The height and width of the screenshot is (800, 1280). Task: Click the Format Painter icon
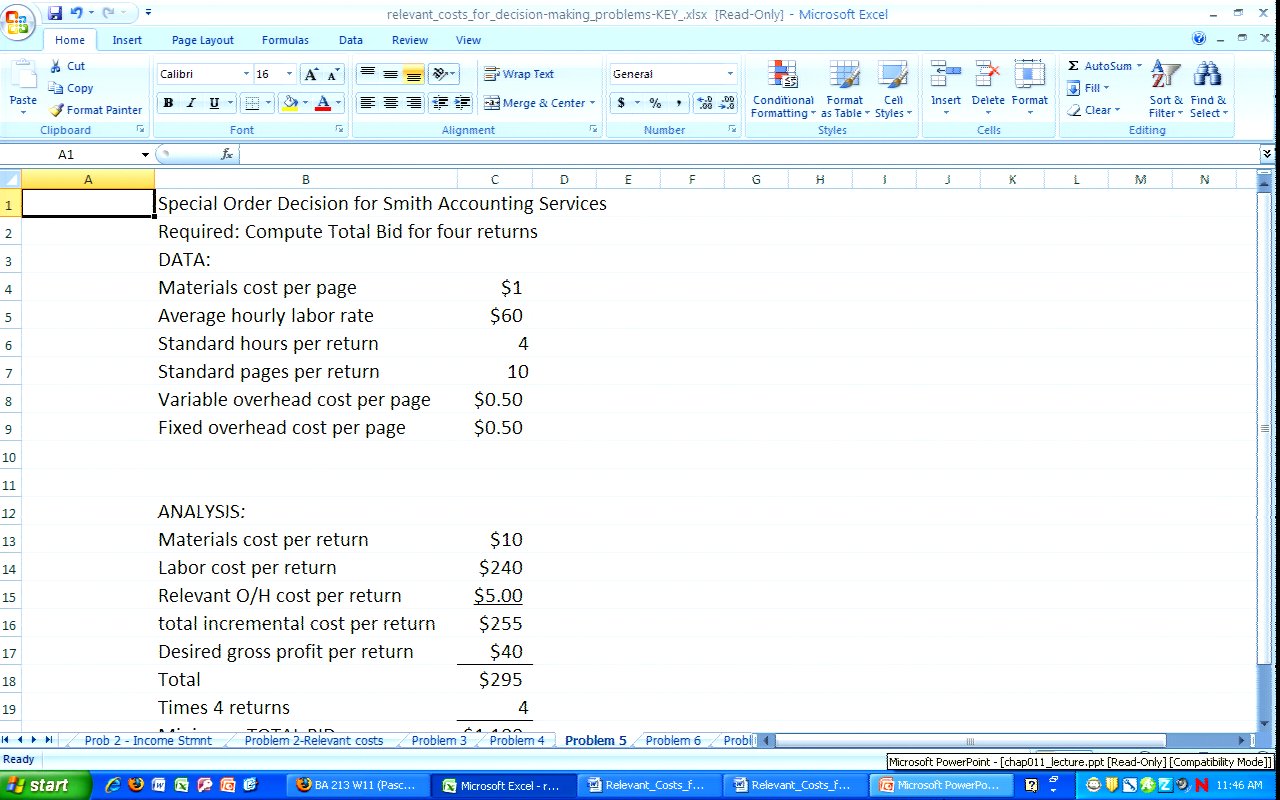point(57,110)
